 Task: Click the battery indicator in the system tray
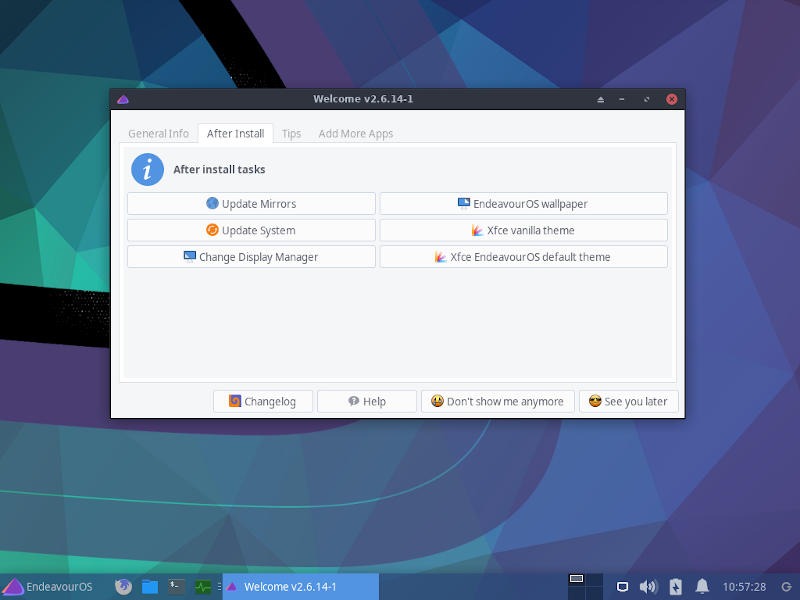(x=675, y=586)
